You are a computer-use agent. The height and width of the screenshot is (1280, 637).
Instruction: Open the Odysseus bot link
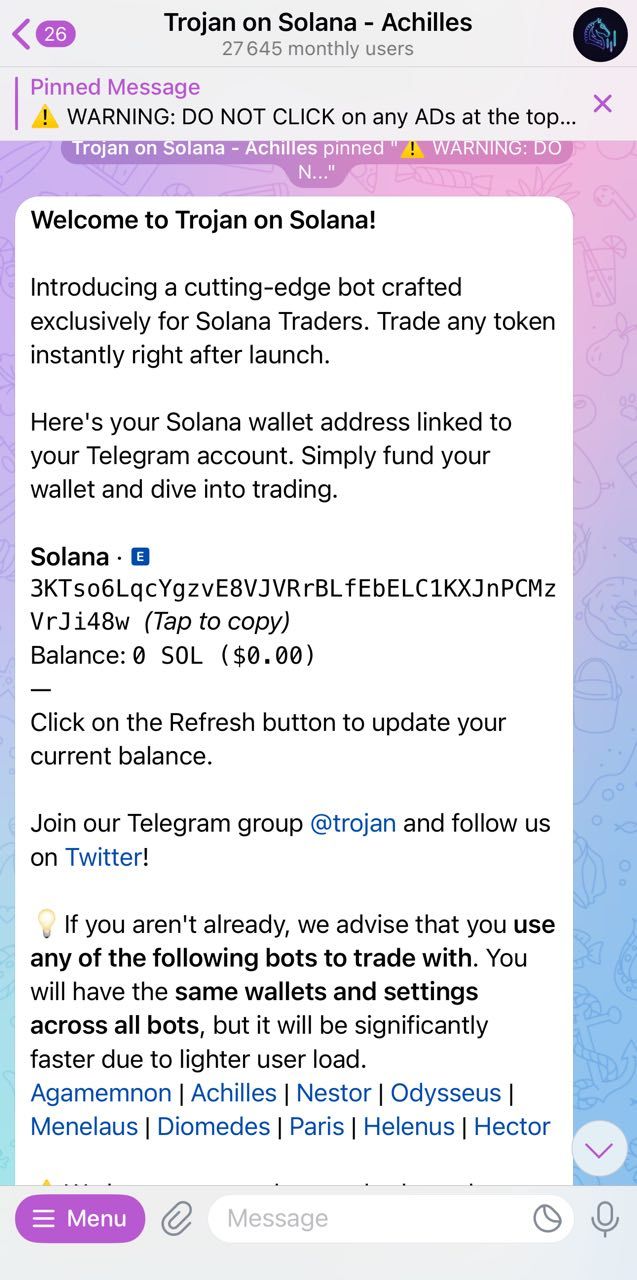pyautogui.click(x=446, y=1093)
